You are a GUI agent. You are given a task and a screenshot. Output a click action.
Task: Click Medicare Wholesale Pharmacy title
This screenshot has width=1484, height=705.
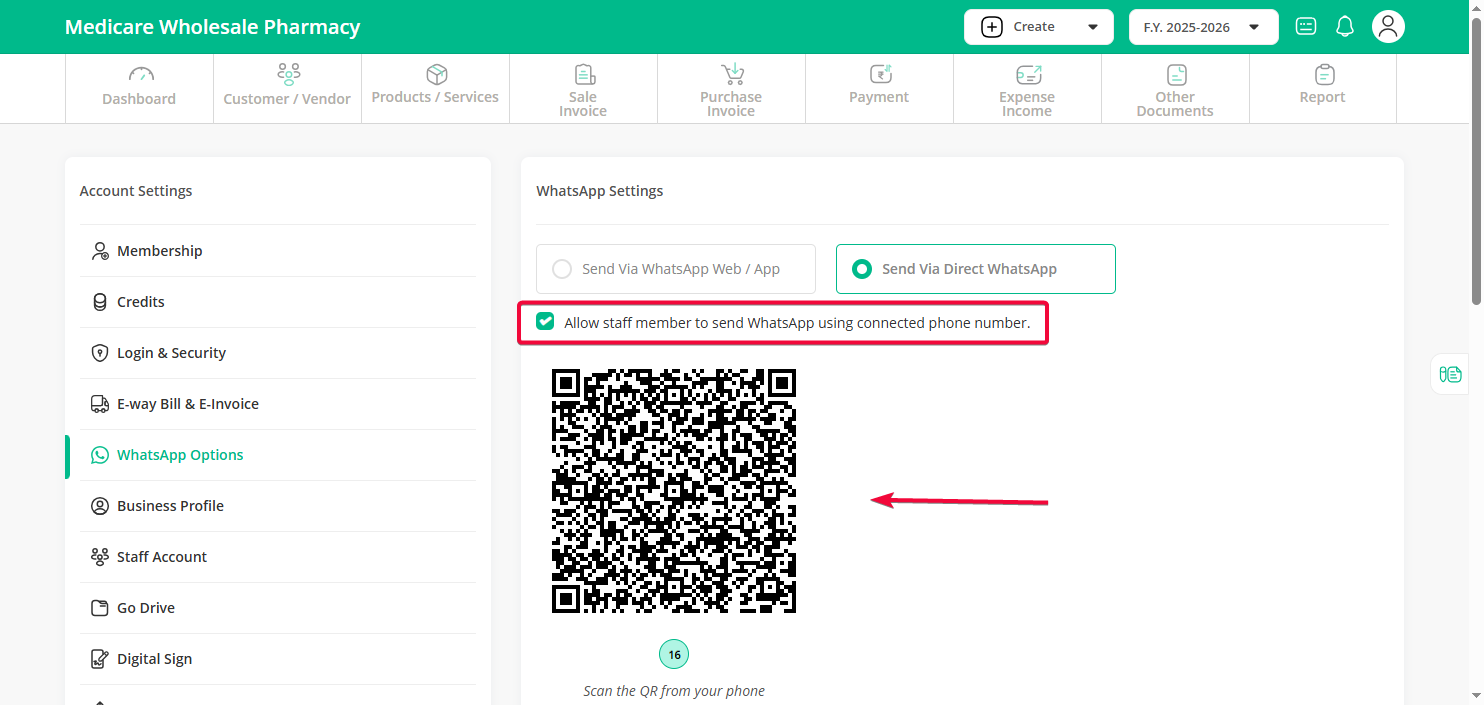point(212,27)
